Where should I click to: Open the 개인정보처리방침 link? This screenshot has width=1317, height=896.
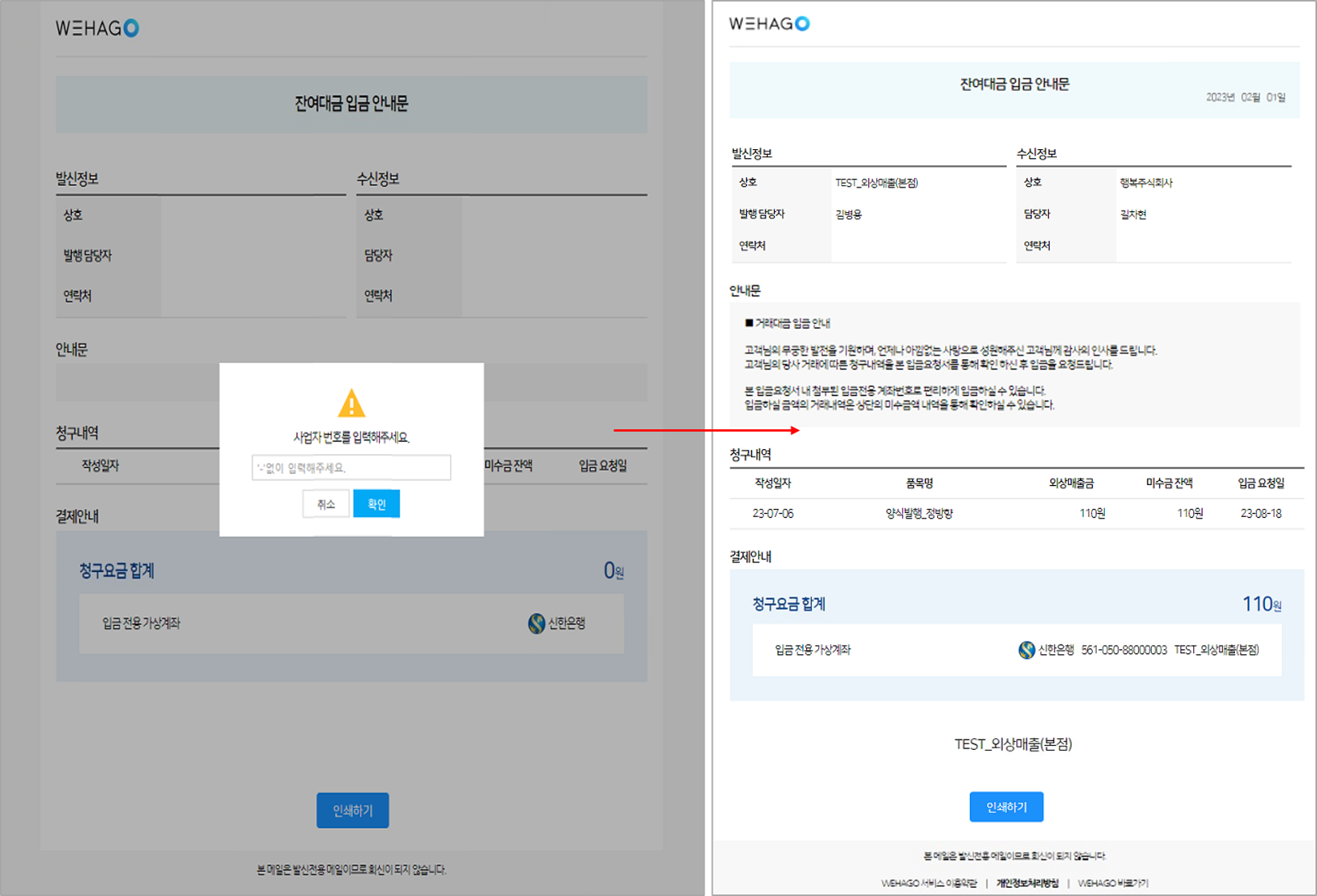[1028, 883]
